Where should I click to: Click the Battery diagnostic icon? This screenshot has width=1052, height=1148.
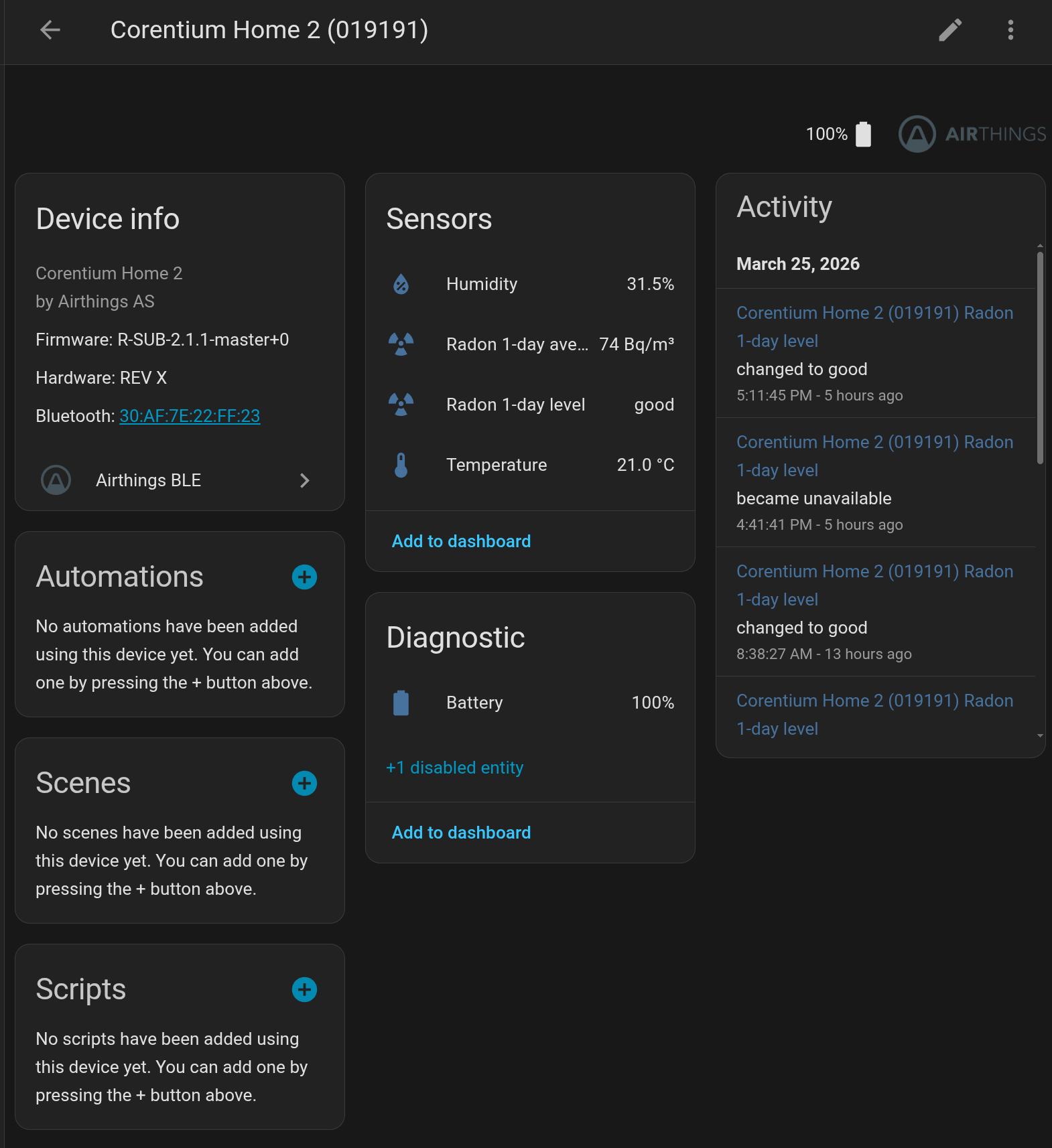coord(401,703)
